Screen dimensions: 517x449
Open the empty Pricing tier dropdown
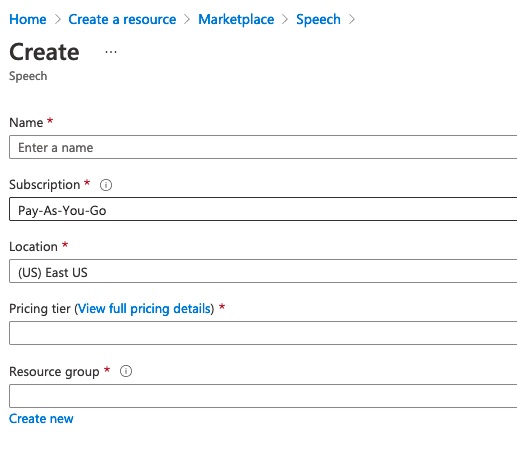(x=263, y=333)
